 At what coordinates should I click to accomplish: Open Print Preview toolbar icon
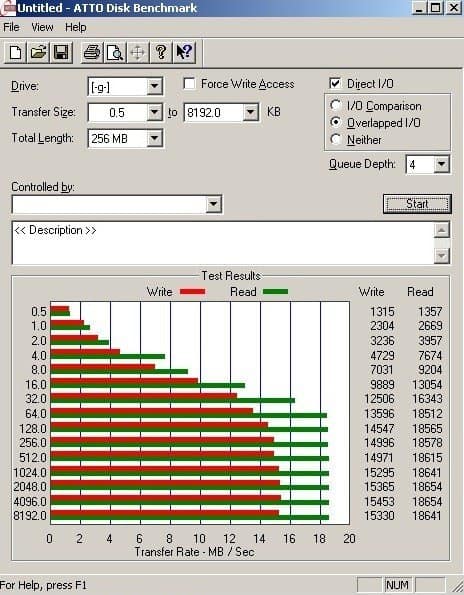[115, 52]
